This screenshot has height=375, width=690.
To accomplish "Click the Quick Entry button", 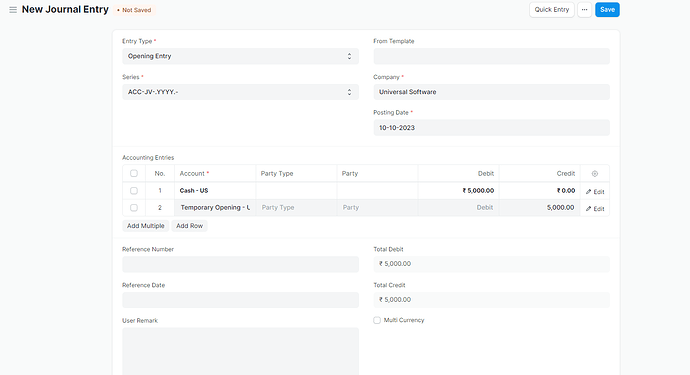I will coord(552,10).
